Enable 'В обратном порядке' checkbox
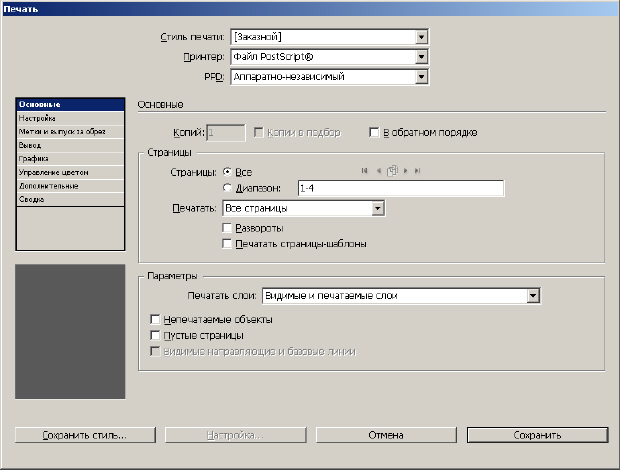 click(x=375, y=132)
